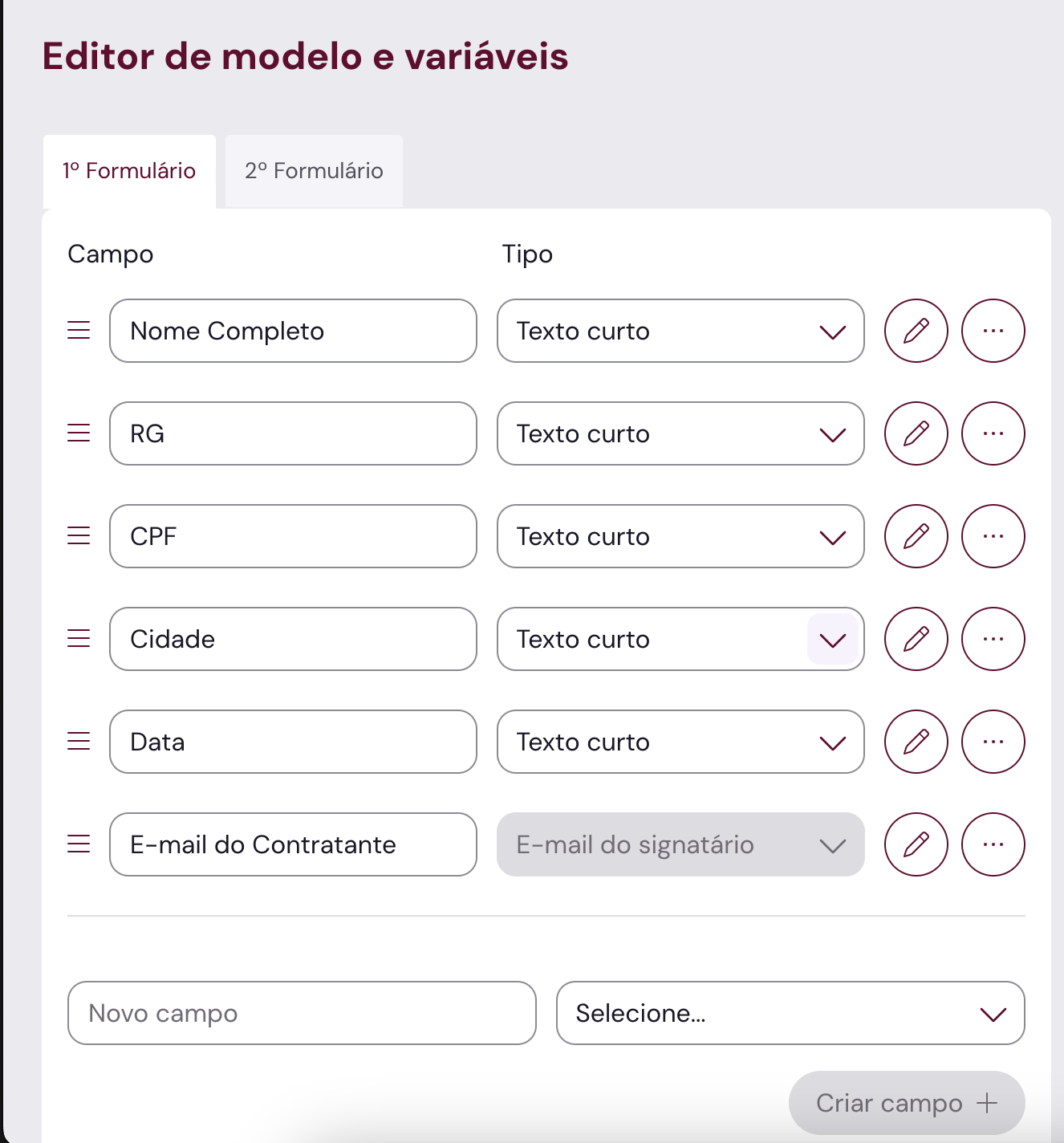Expand the Texto curto dropdown for RG
The width and height of the screenshot is (1064, 1143).
coord(833,433)
